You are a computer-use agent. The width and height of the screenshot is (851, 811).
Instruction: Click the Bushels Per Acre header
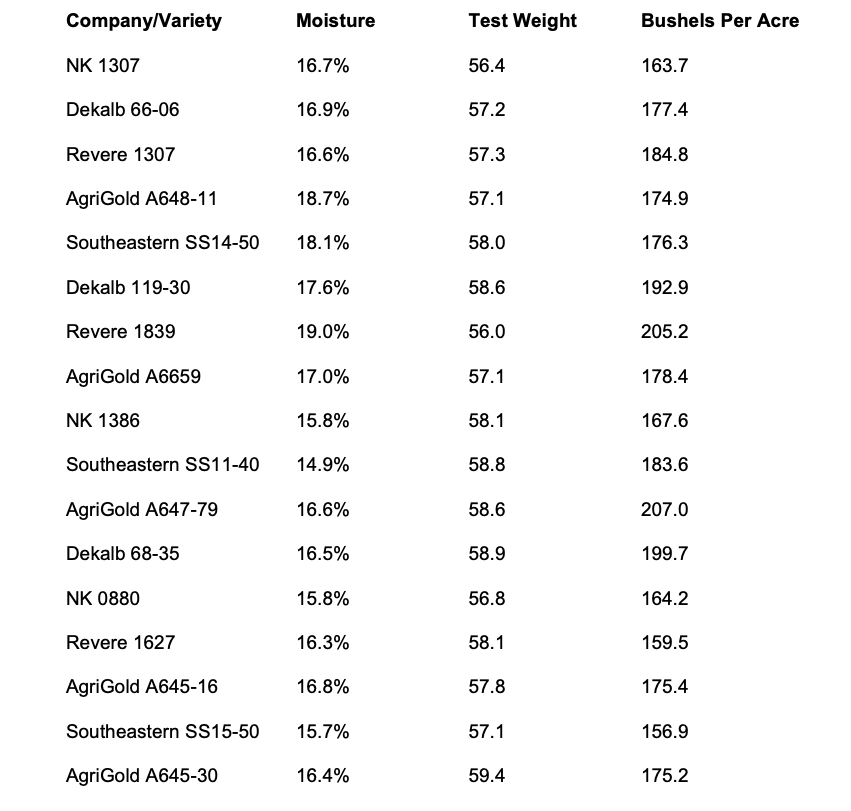click(719, 21)
